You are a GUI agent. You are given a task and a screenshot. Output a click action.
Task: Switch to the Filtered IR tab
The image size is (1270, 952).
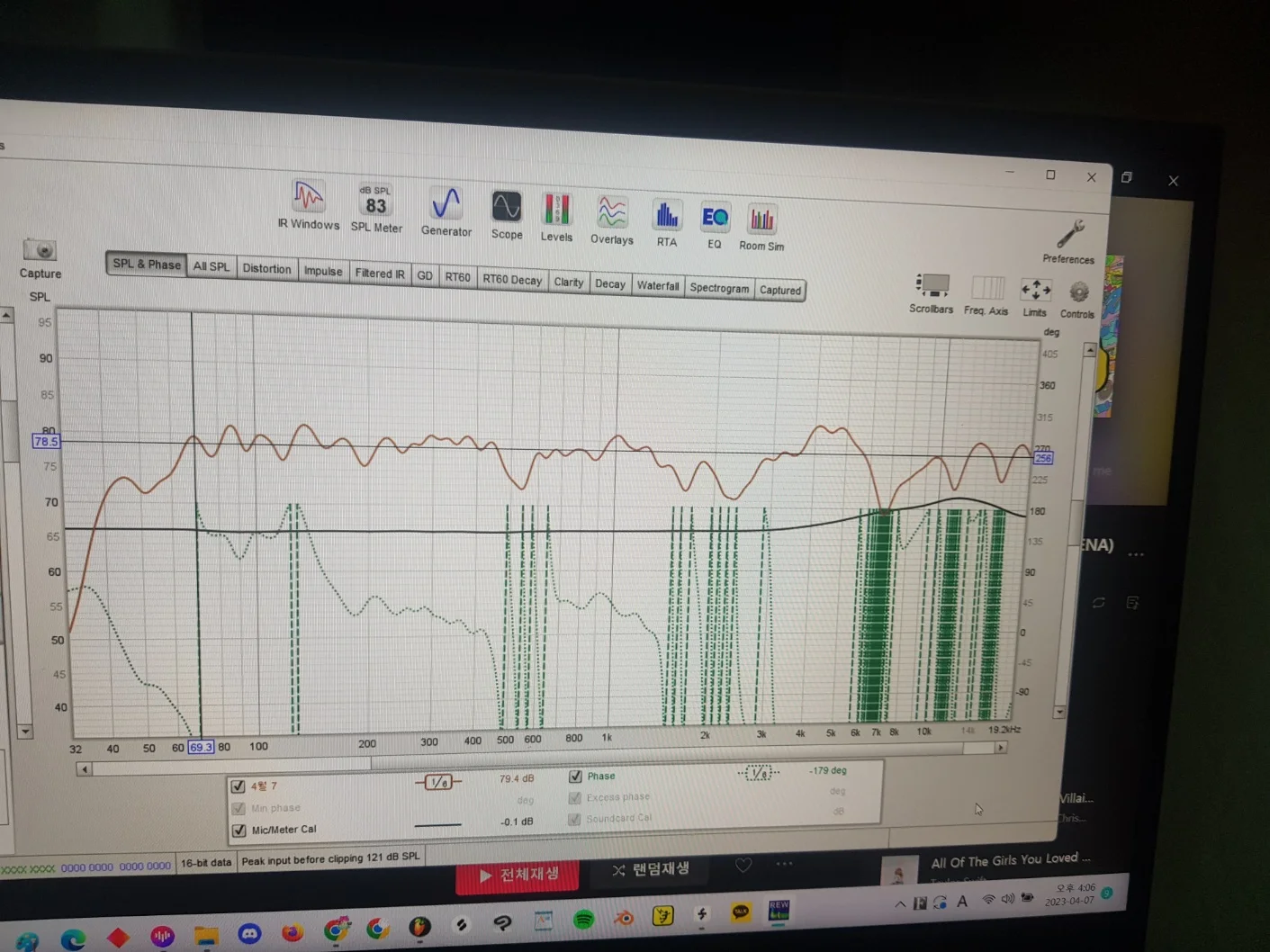click(x=380, y=274)
